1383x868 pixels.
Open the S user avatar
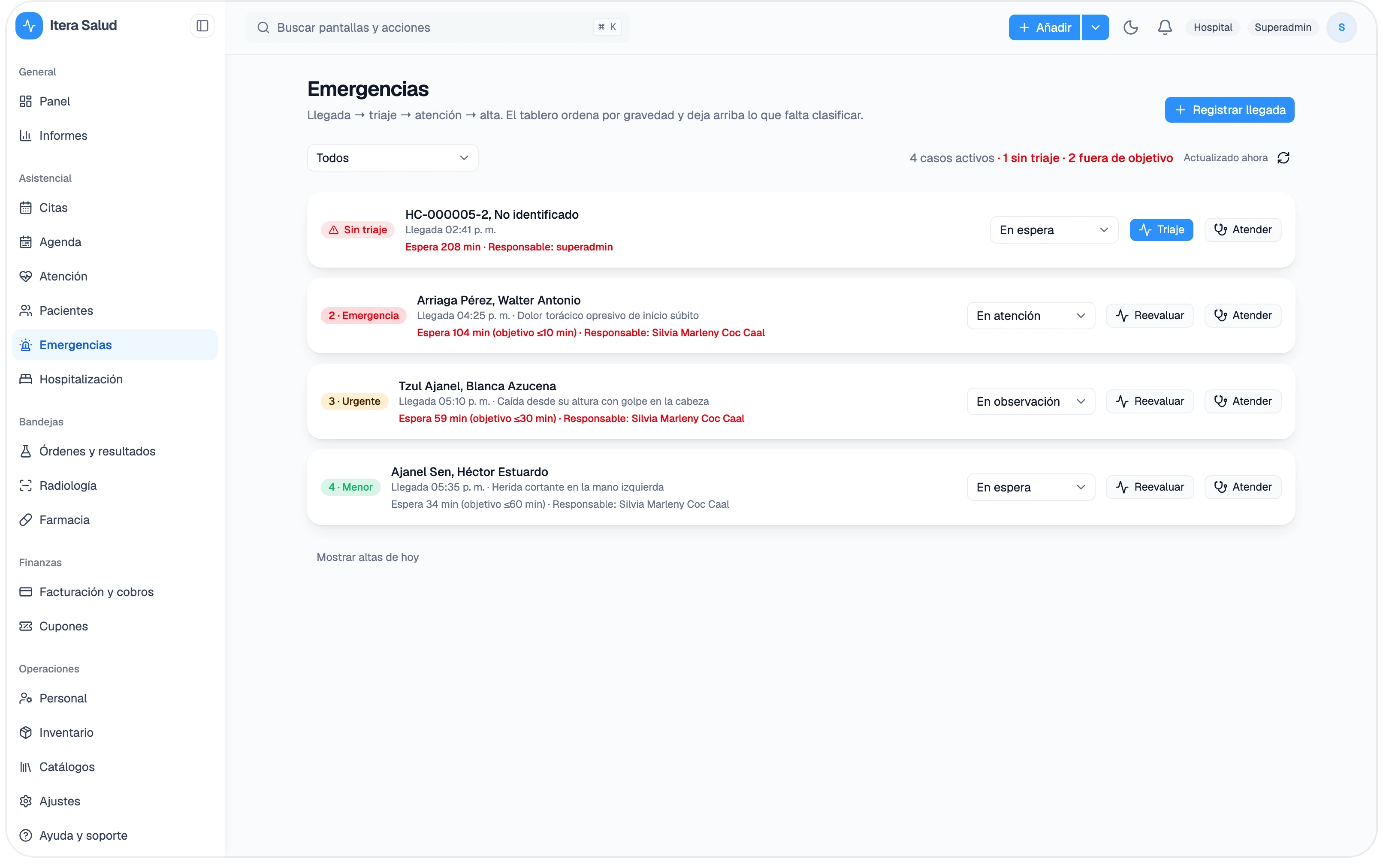[1341, 27]
